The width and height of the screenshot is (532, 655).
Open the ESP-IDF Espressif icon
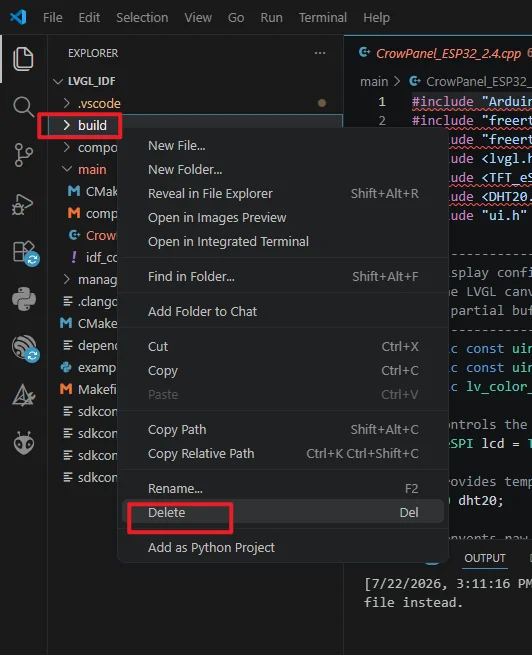point(25,348)
